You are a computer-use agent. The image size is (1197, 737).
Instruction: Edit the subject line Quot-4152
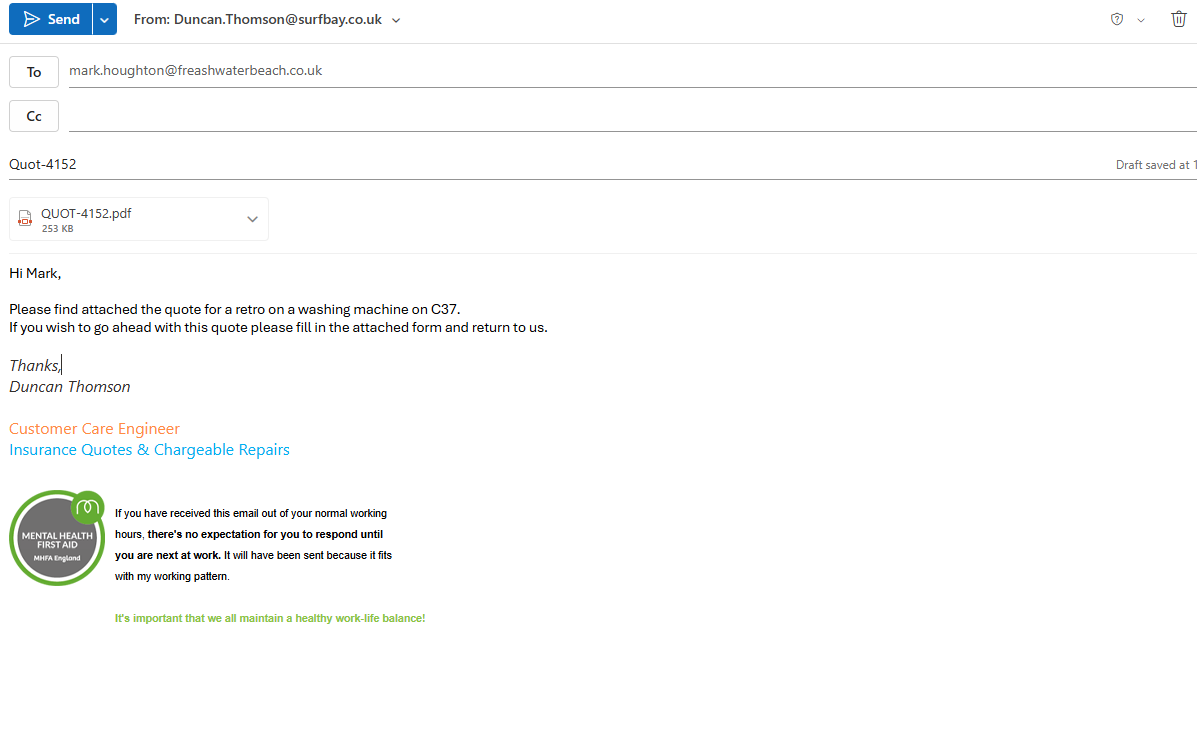(43, 164)
